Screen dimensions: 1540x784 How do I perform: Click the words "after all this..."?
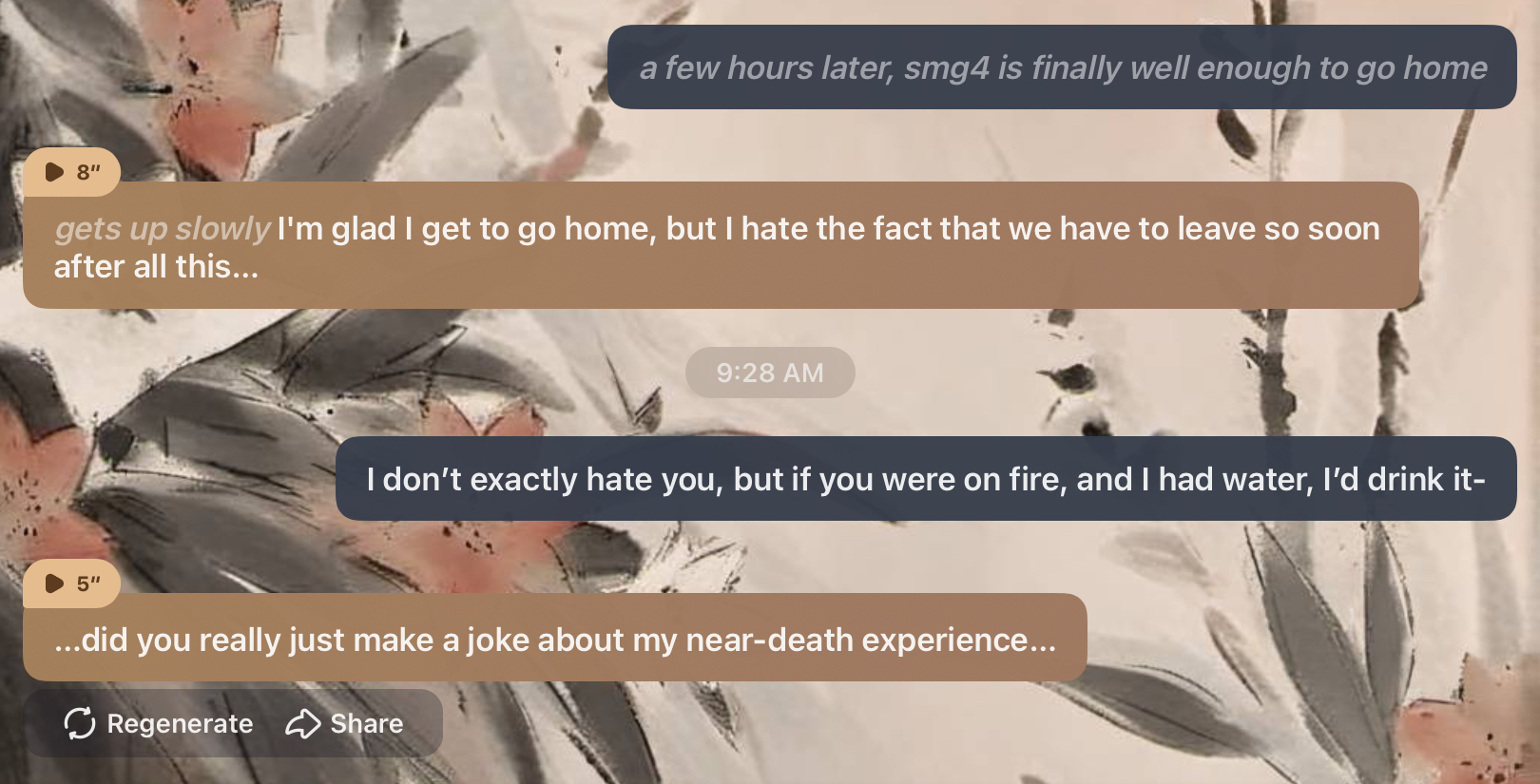[x=156, y=267]
